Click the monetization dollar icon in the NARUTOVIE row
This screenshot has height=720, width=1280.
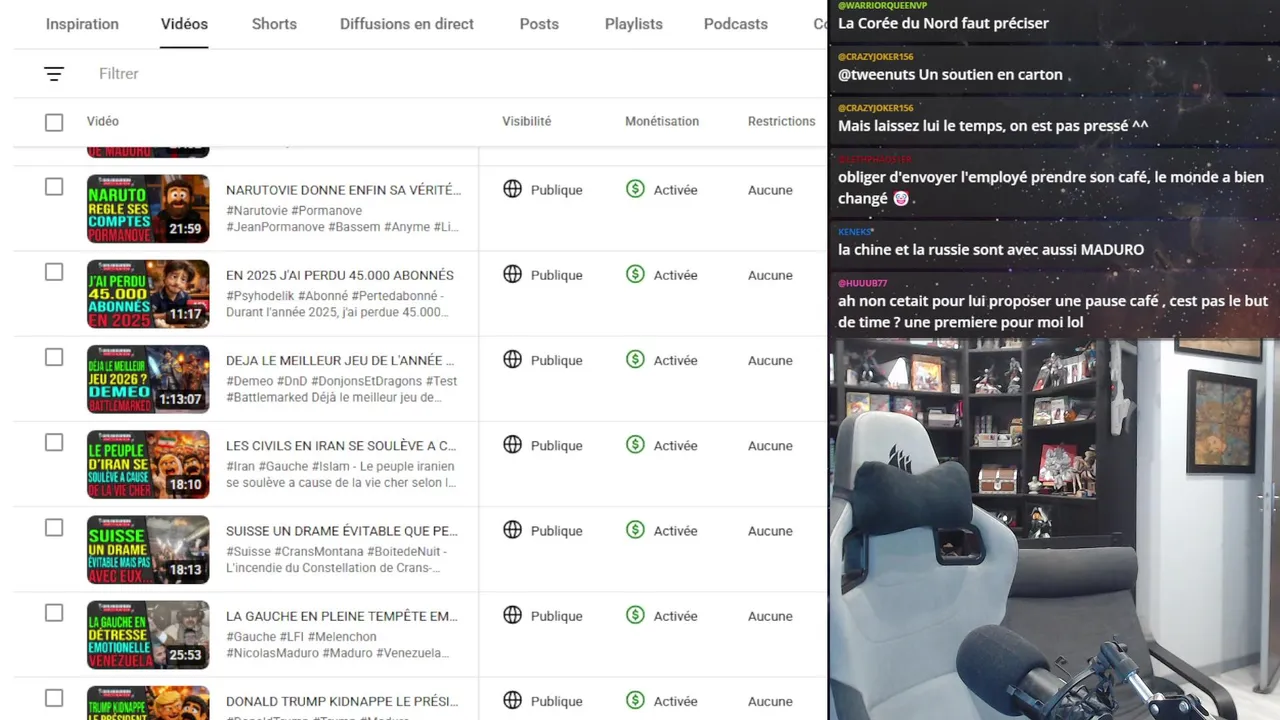(x=635, y=188)
